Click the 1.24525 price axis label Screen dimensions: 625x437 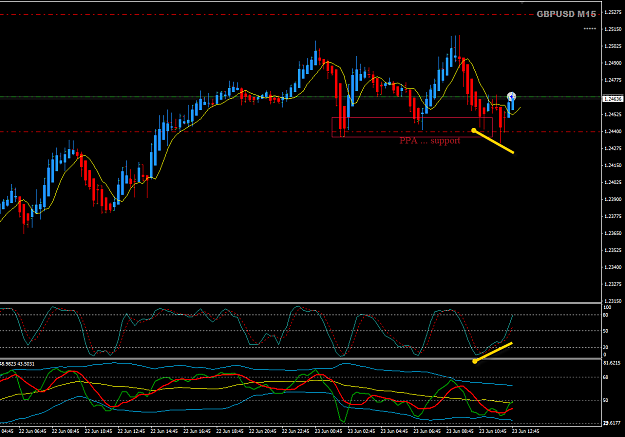point(613,114)
